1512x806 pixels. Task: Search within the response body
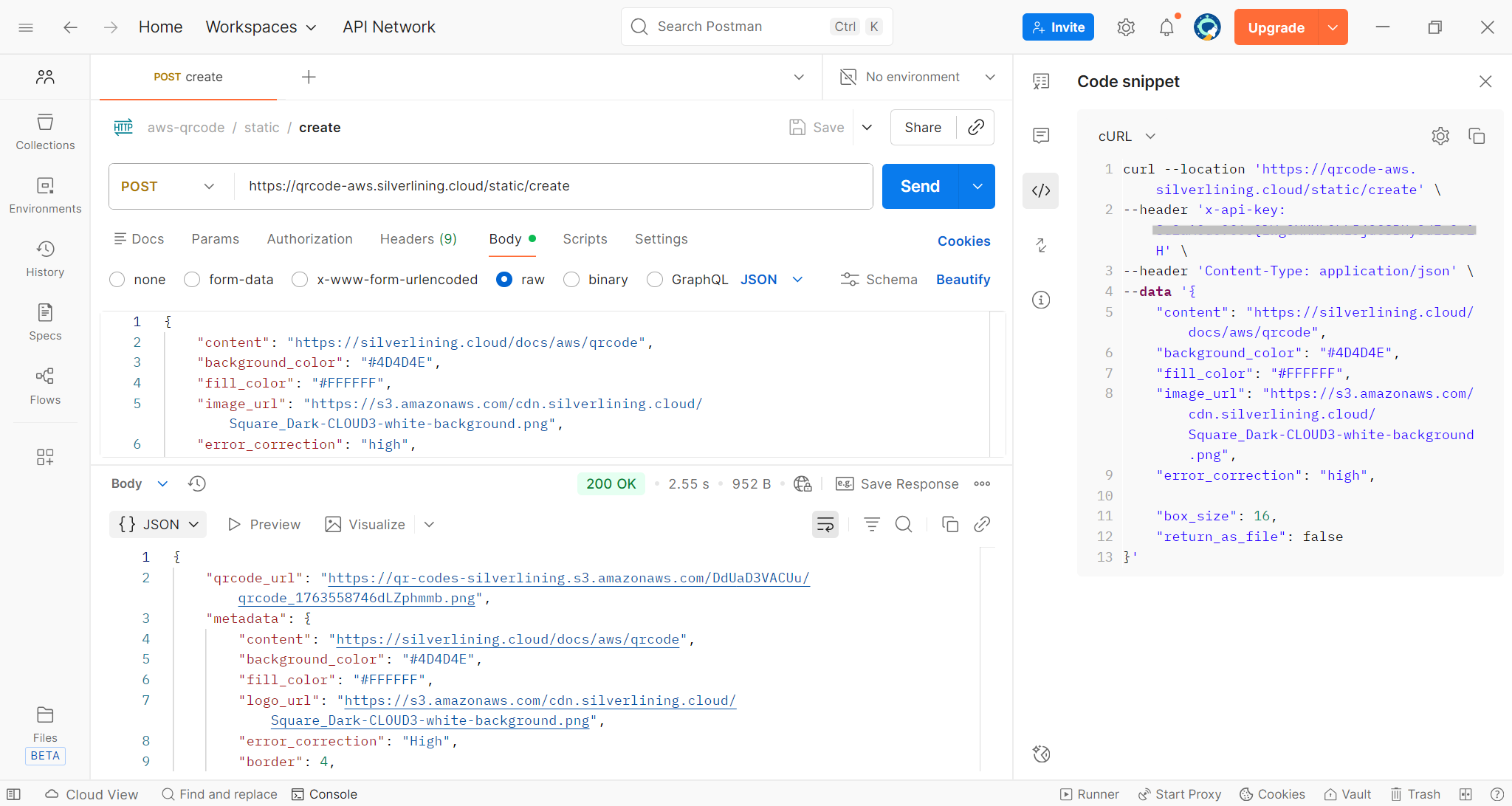coord(904,524)
